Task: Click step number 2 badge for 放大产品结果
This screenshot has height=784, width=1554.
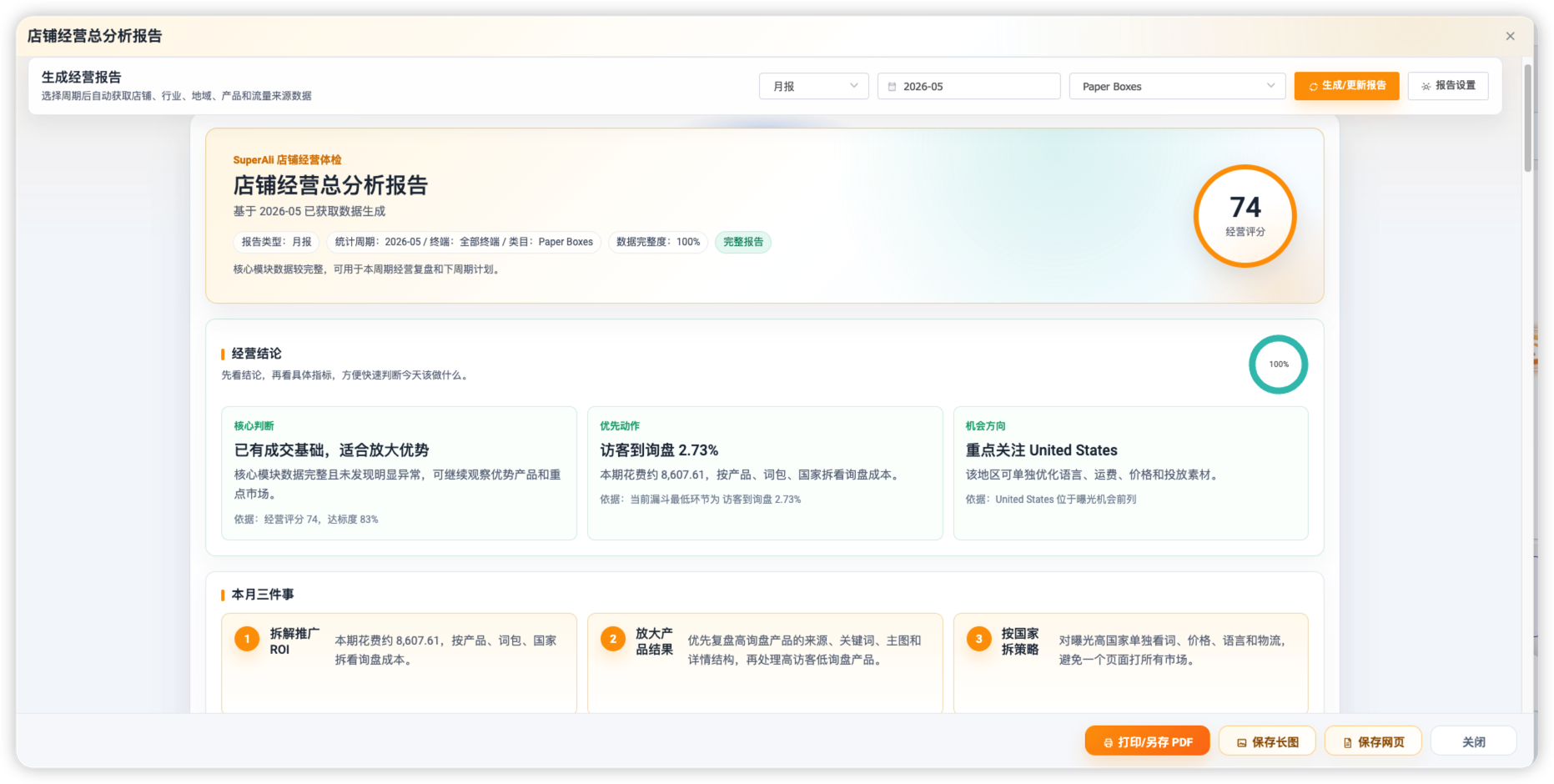Action: 613,639
